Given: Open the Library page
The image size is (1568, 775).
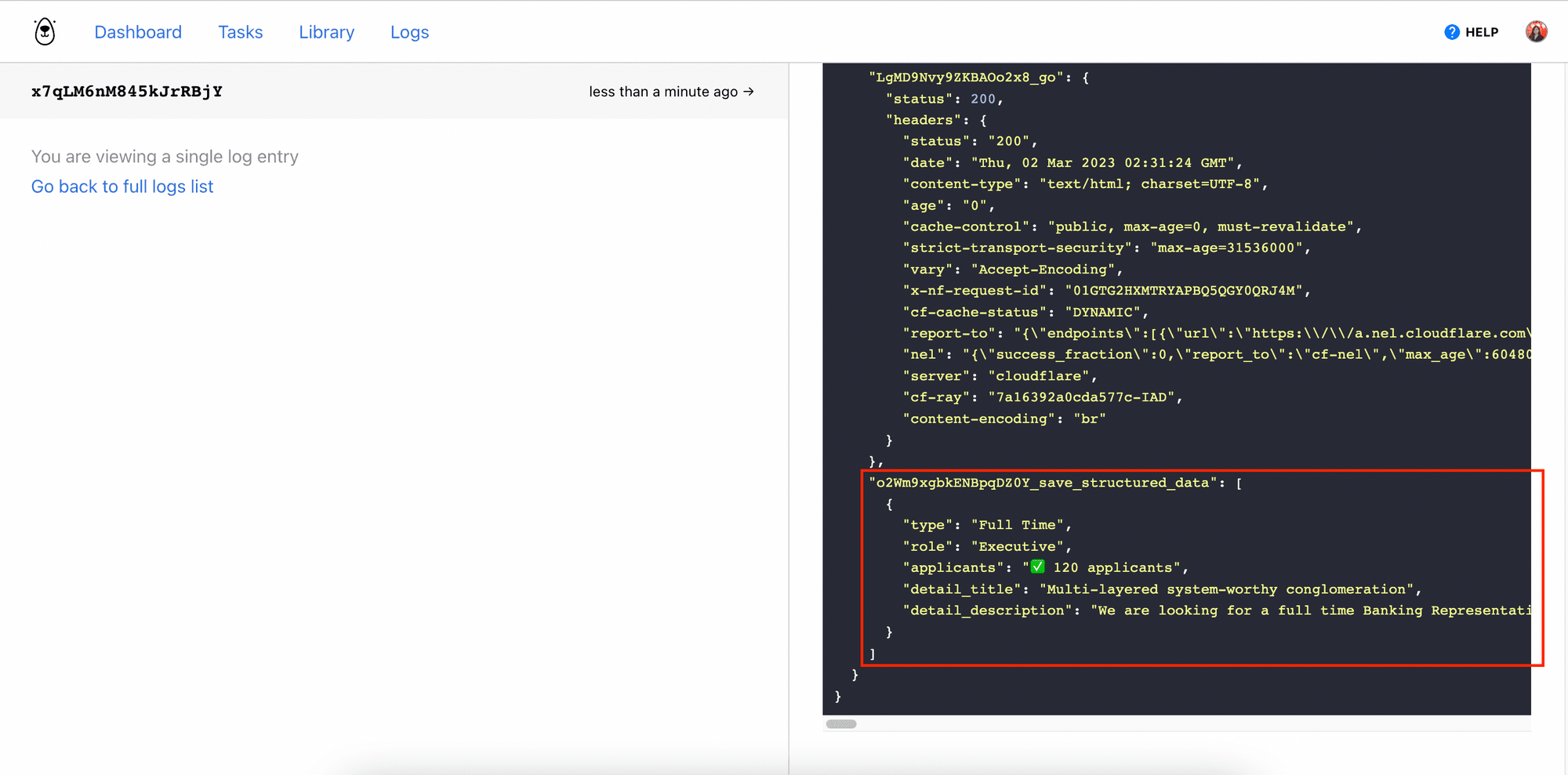Looking at the screenshot, I should tap(326, 32).
